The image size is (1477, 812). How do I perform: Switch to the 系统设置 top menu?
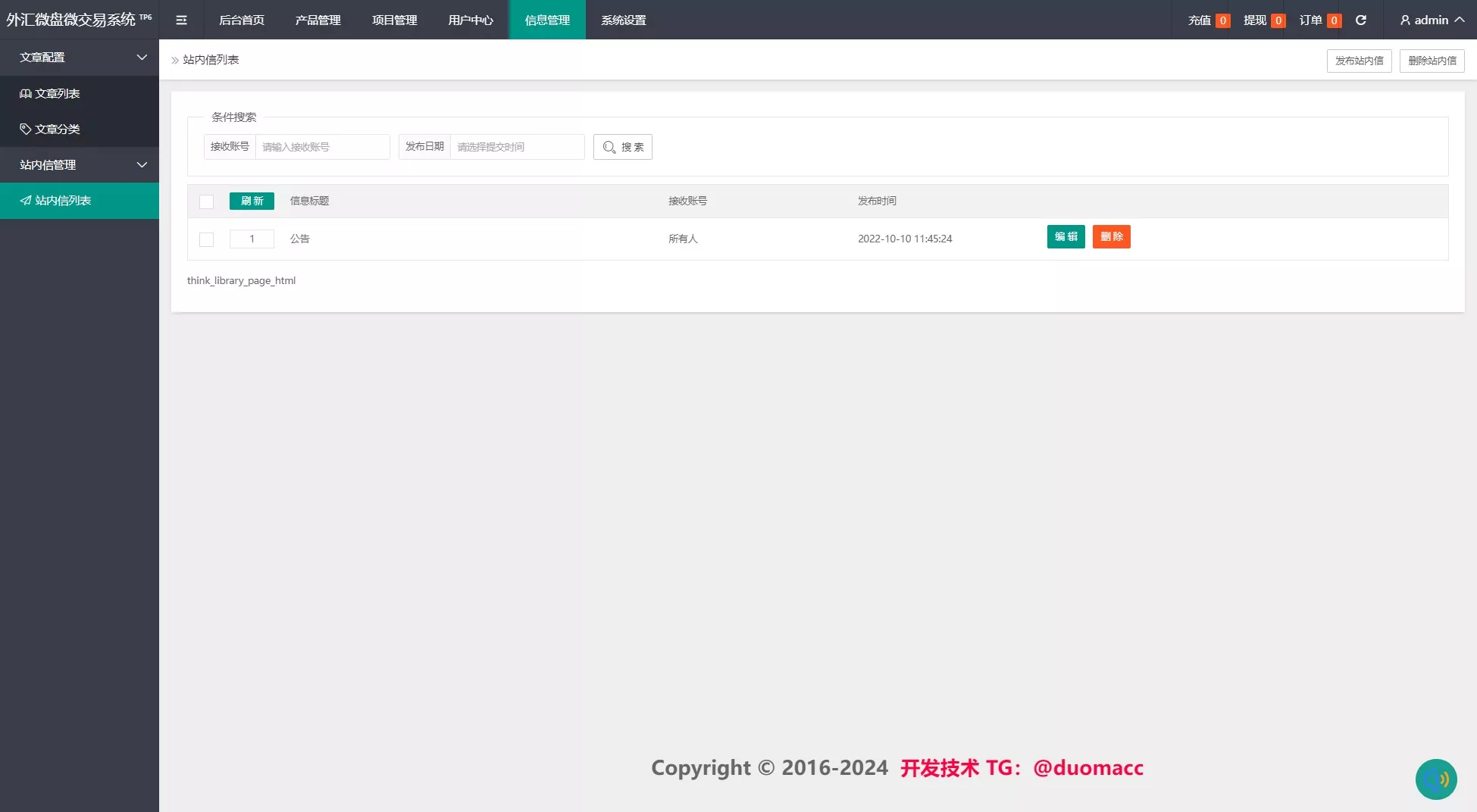(x=623, y=20)
